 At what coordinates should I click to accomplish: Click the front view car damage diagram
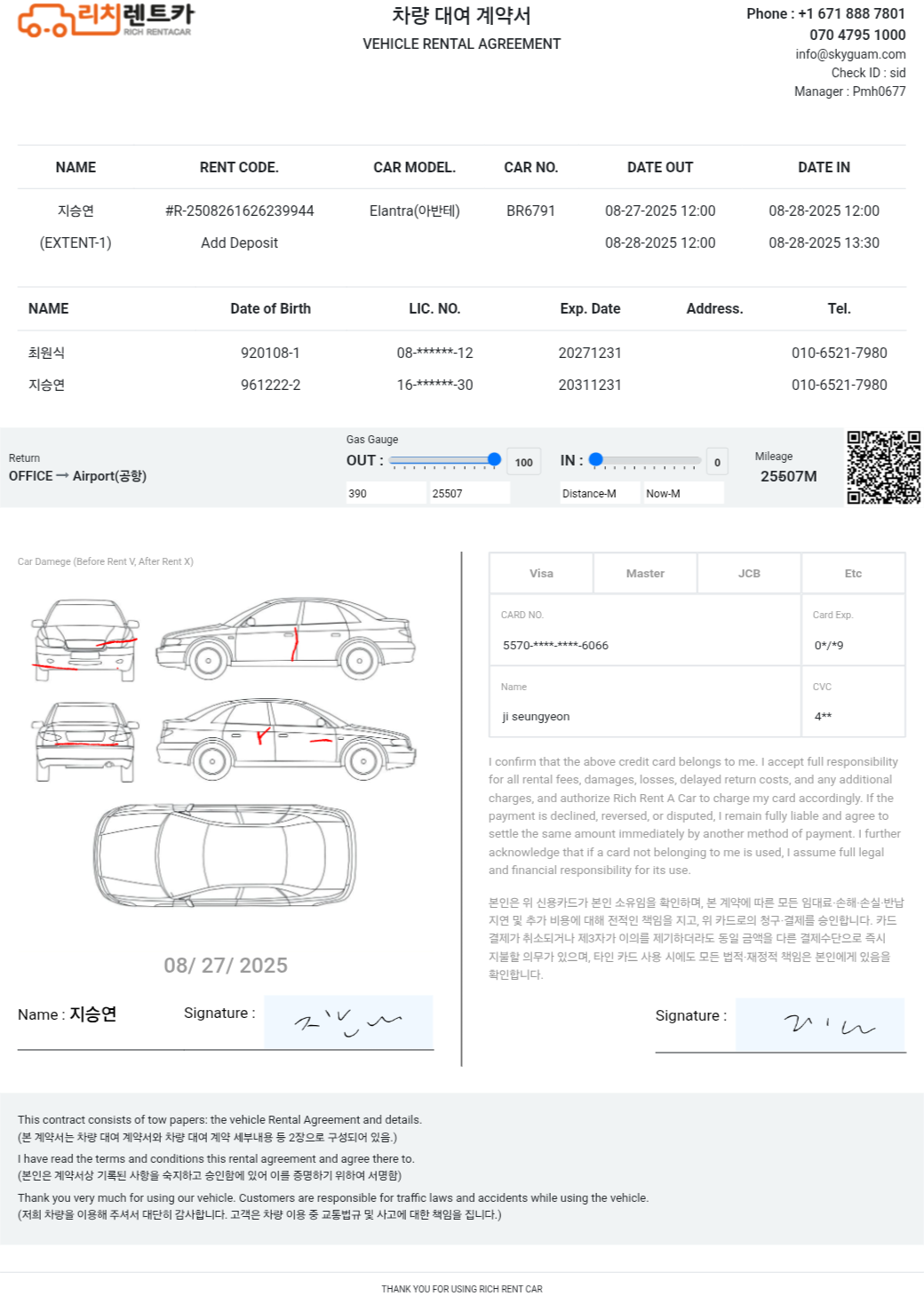pos(85,640)
